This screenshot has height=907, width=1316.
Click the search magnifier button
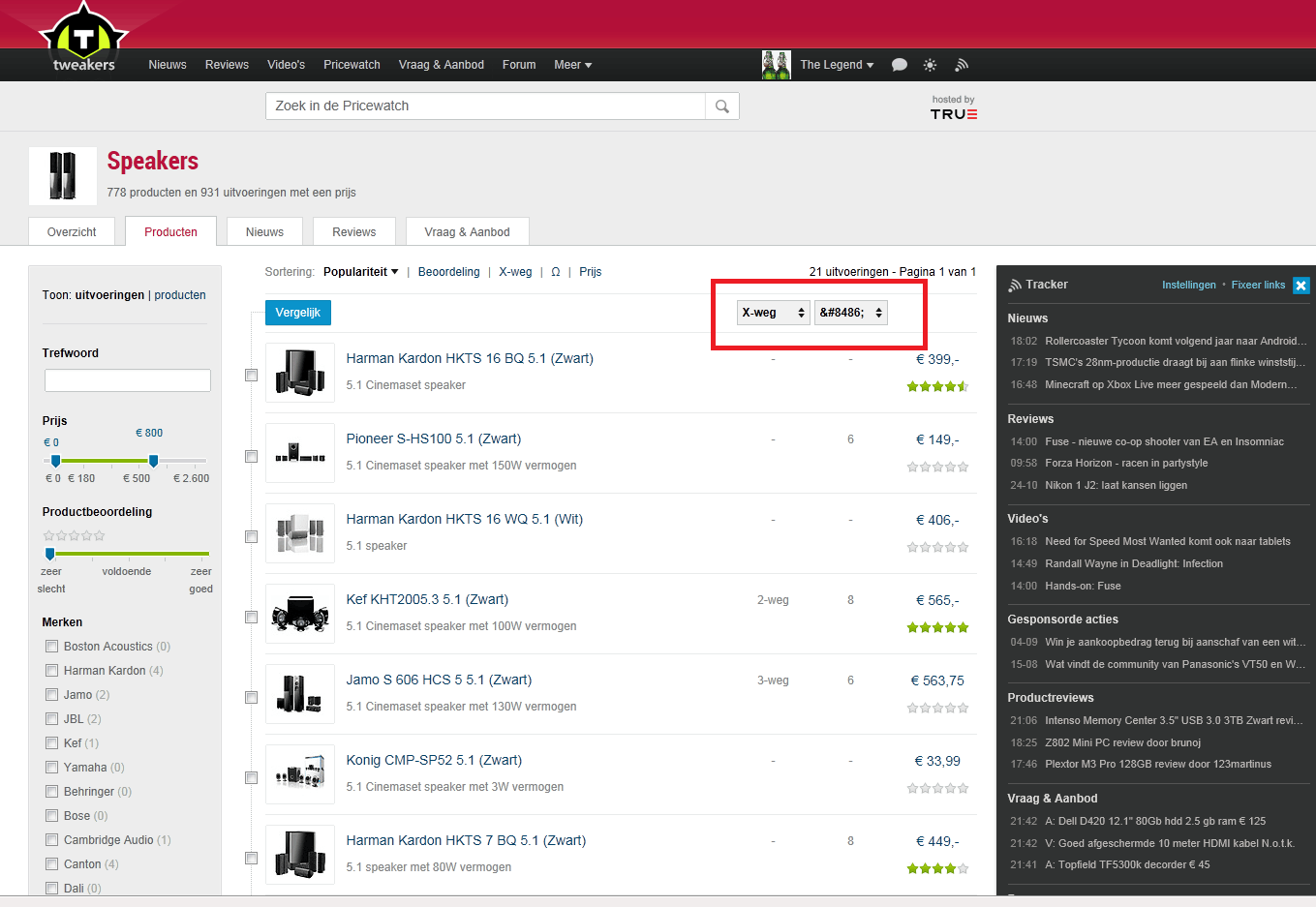[x=722, y=106]
